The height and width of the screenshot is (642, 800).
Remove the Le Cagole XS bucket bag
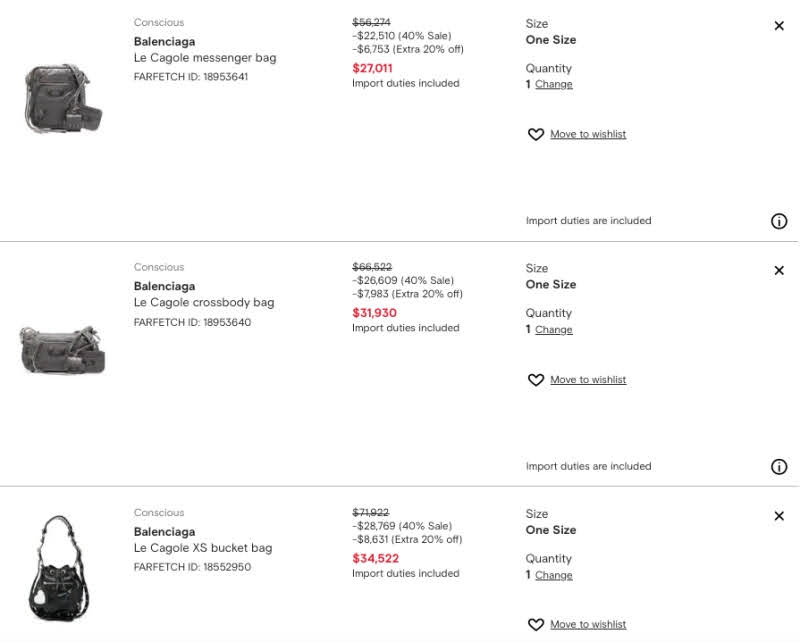click(779, 516)
